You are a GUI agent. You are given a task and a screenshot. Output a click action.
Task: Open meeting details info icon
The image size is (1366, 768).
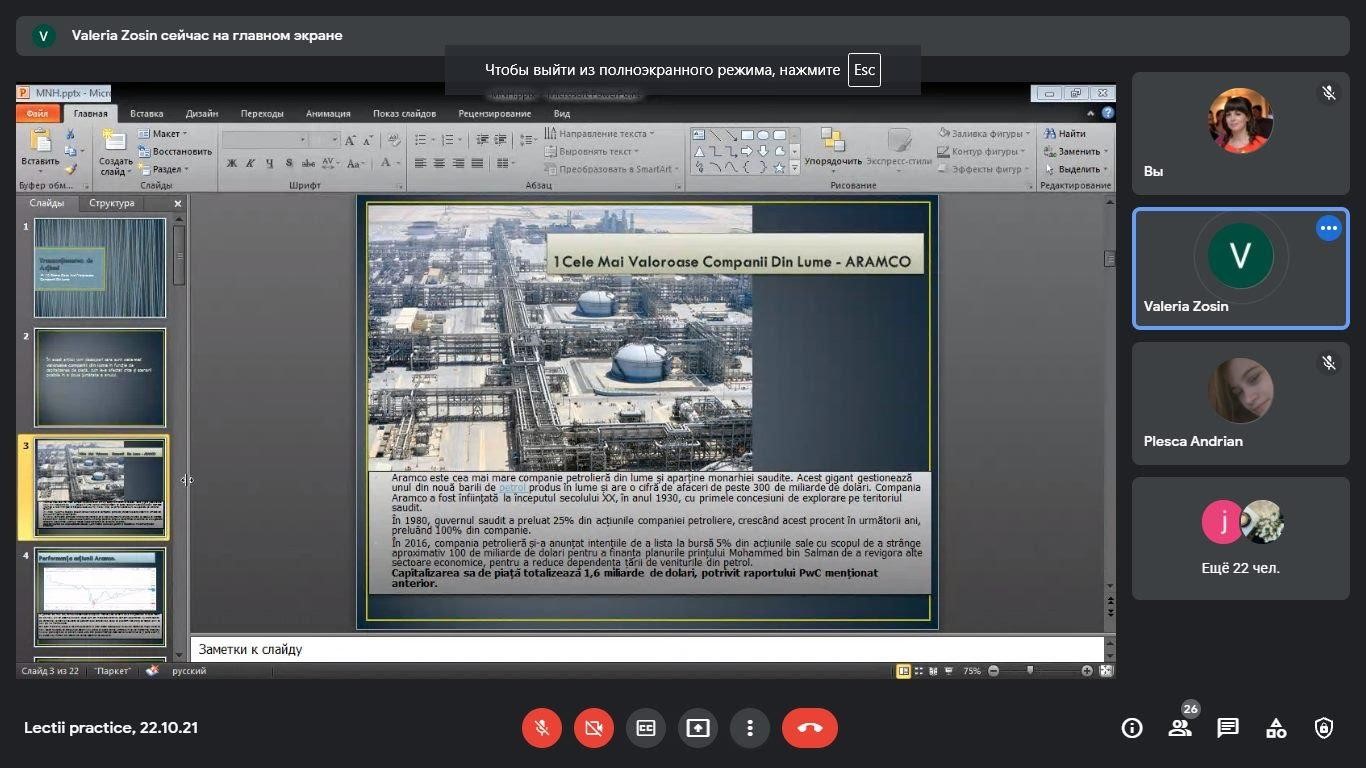pyautogui.click(x=1132, y=728)
